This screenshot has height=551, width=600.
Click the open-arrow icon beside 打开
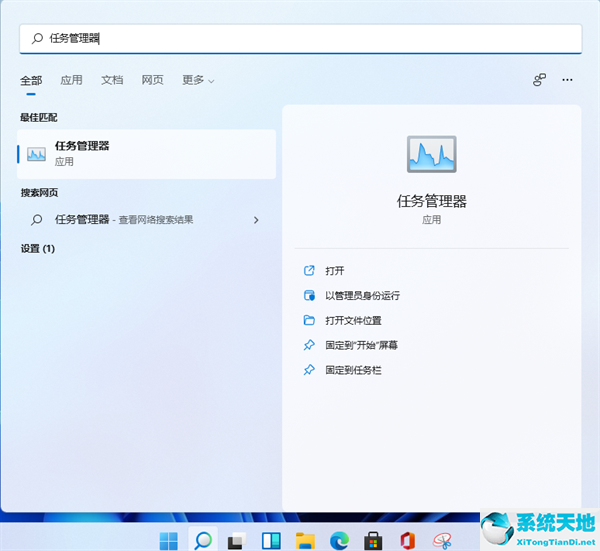(x=309, y=271)
